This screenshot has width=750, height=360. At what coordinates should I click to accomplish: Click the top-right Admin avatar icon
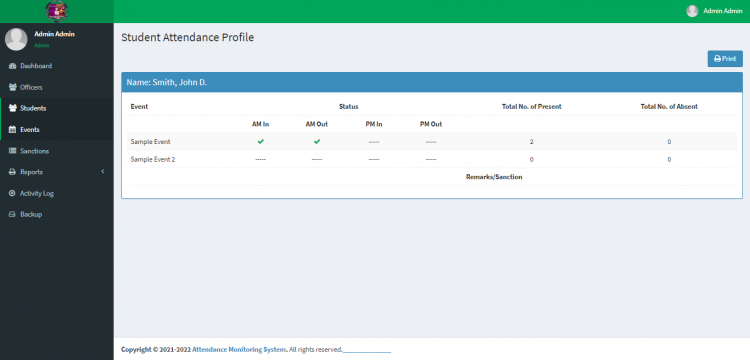[692, 11]
